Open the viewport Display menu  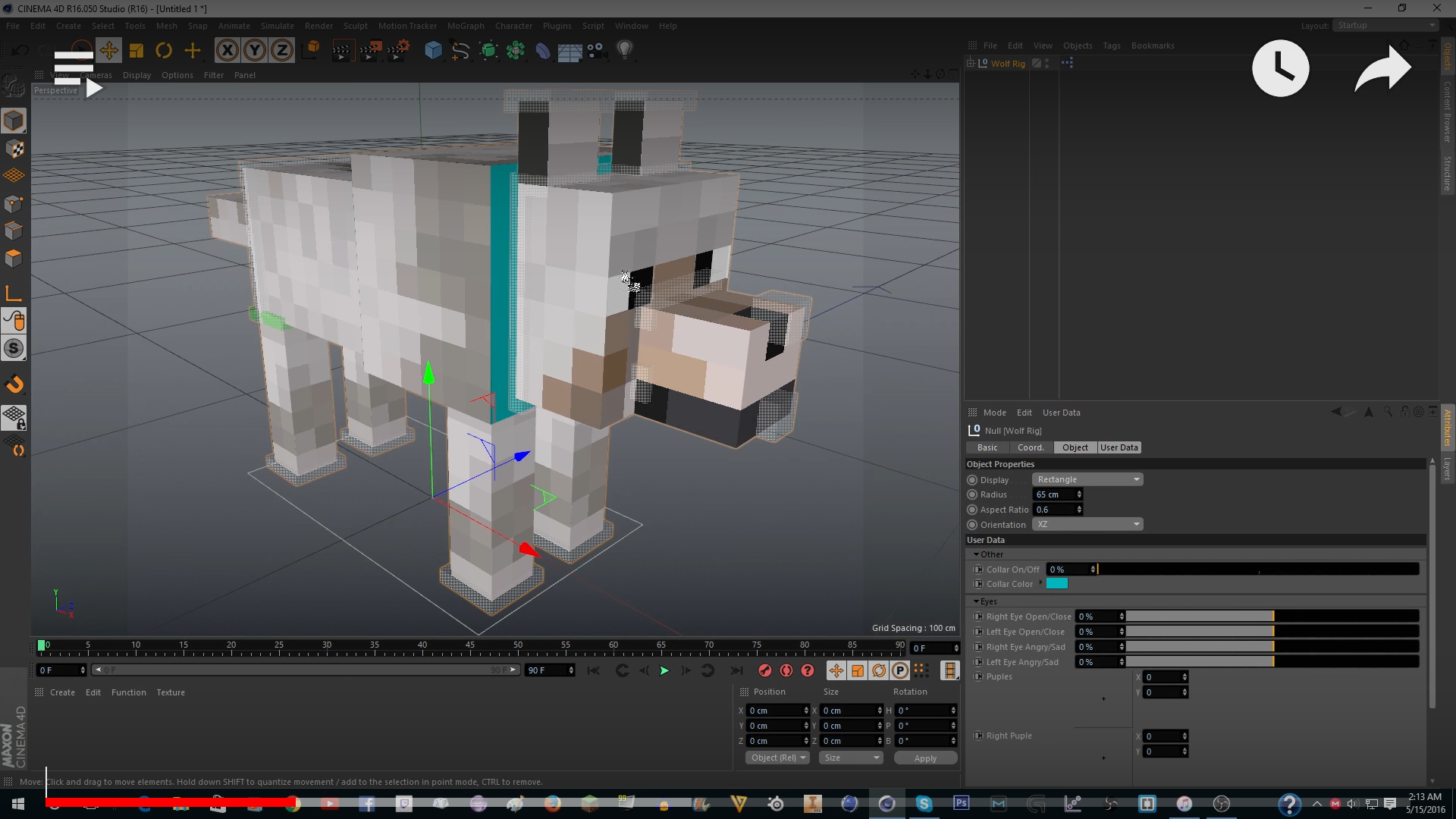136,75
